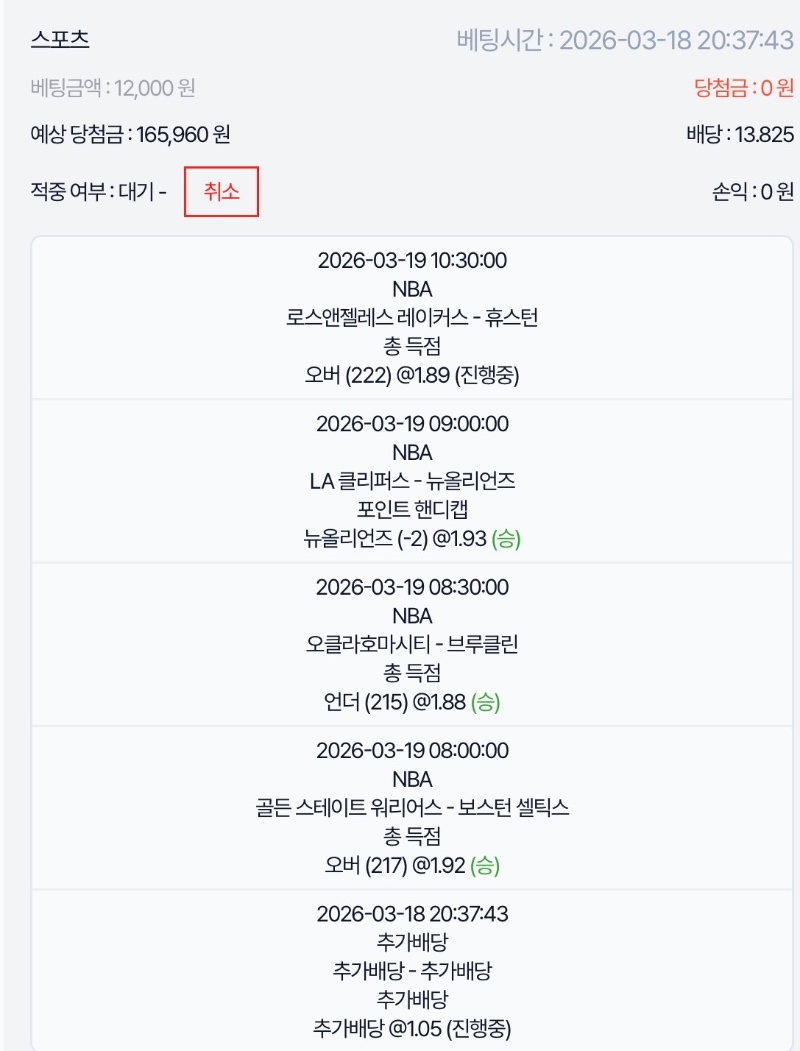Image resolution: width=800 pixels, height=1051 pixels.
Task: Open the LA 클리퍼스 - 뉴올리언즈 match
Action: coord(412,481)
